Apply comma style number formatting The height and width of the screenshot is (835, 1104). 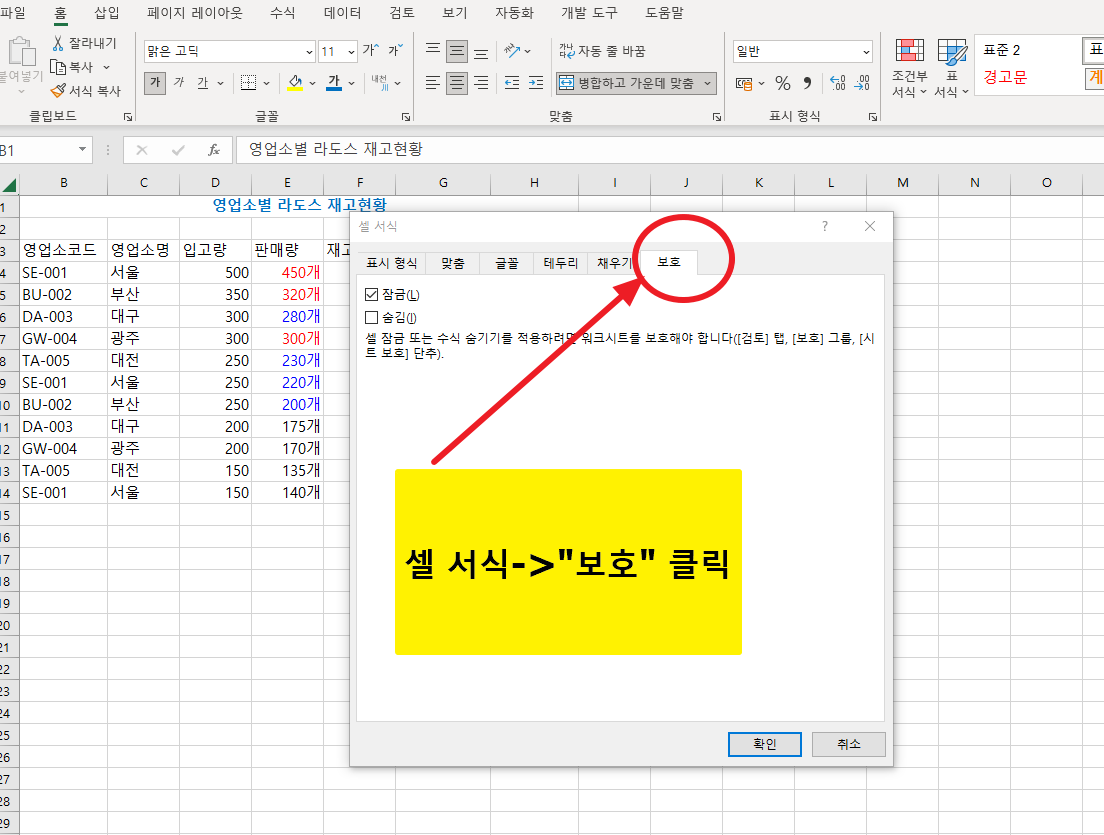pos(808,83)
